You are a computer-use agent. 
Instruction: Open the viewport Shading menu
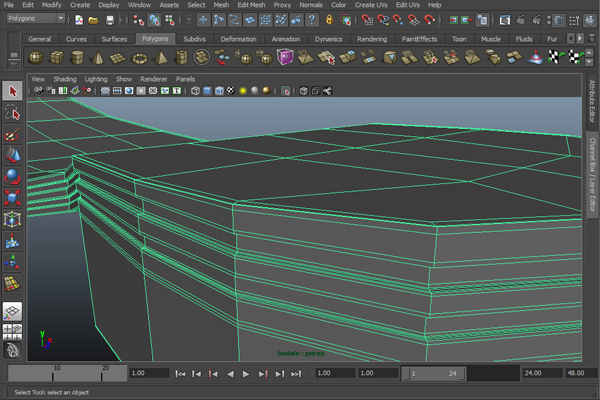tap(65, 79)
